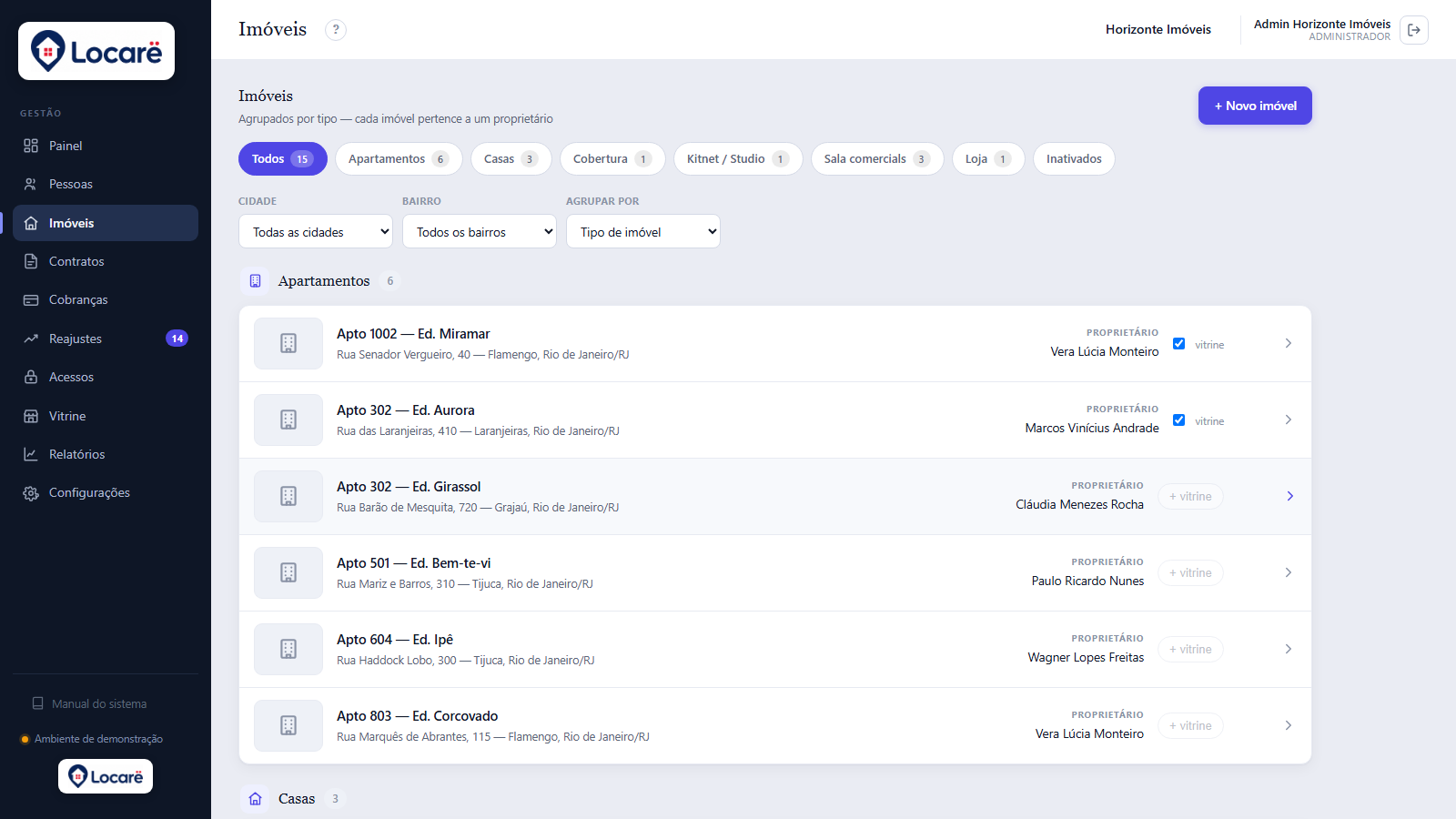Image resolution: width=1456 pixels, height=819 pixels.
Task: Select the Inativados filter
Action: coord(1074,158)
